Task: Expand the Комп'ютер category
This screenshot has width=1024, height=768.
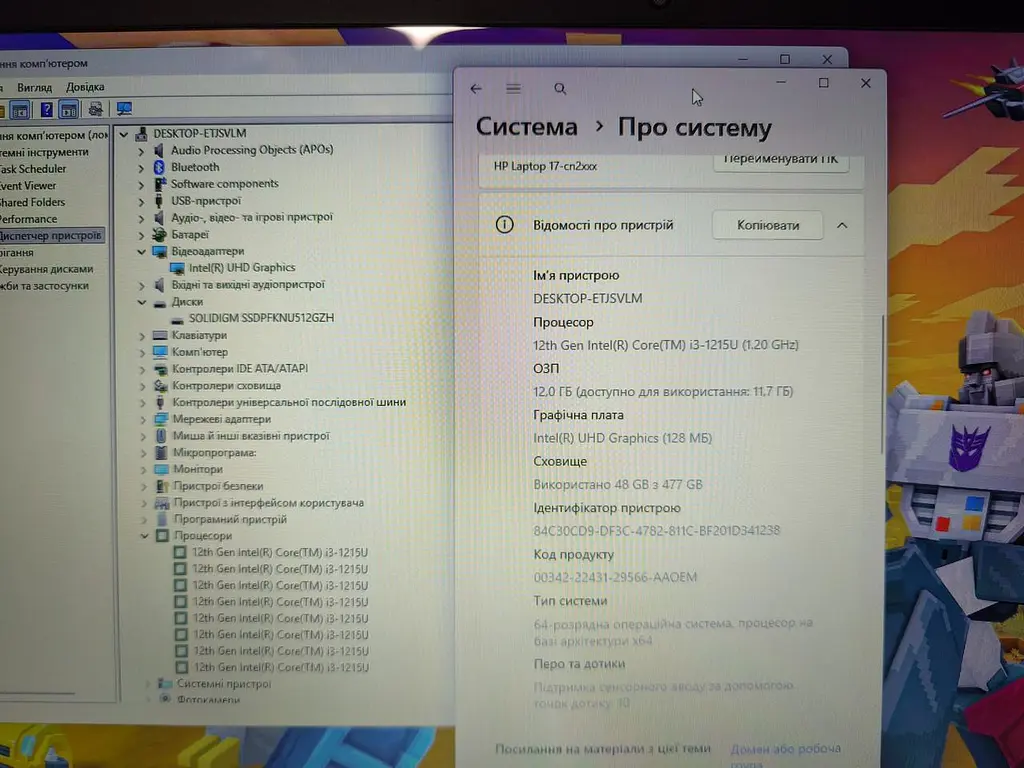Action: 142,353
